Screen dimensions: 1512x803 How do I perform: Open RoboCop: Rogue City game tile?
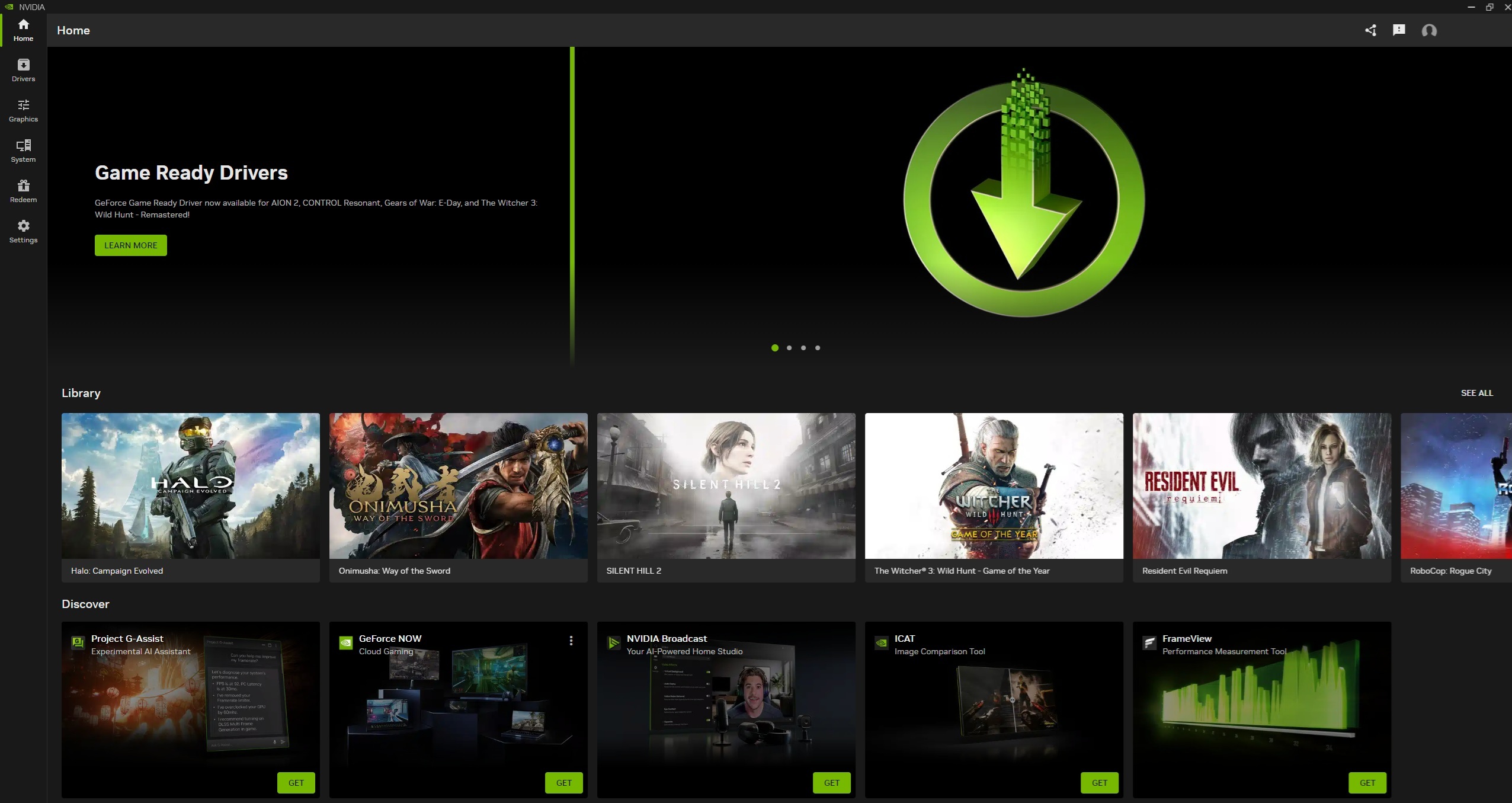(x=1456, y=497)
